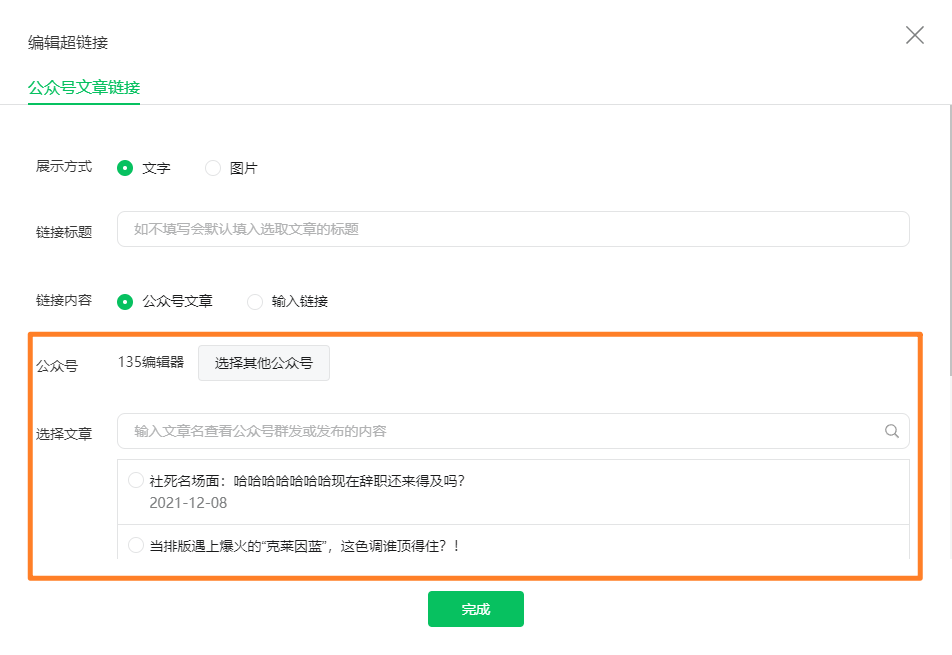Focus the 选择文章 search input
The image size is (952, 655).
[x=500, y=431]
